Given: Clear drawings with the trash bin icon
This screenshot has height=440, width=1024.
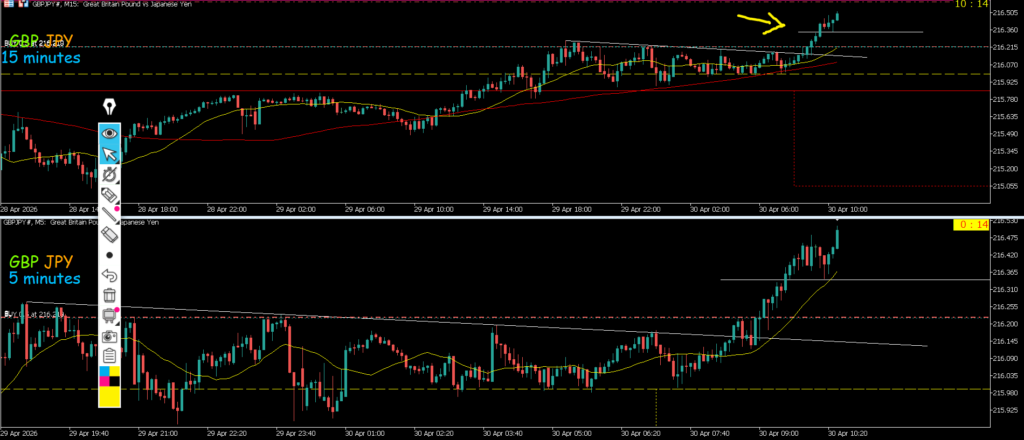Looking at the screenshot, I should 109,295.
